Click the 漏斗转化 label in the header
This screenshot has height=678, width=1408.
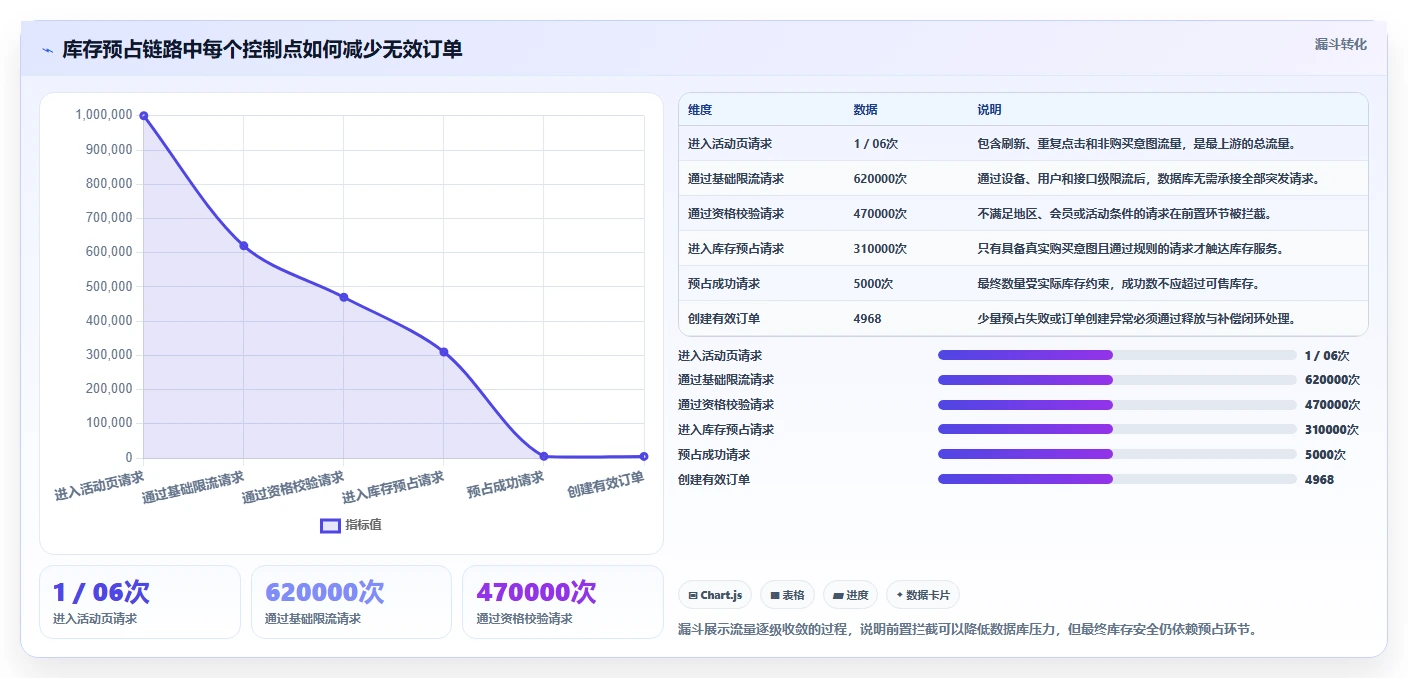tap(1340, 45)
